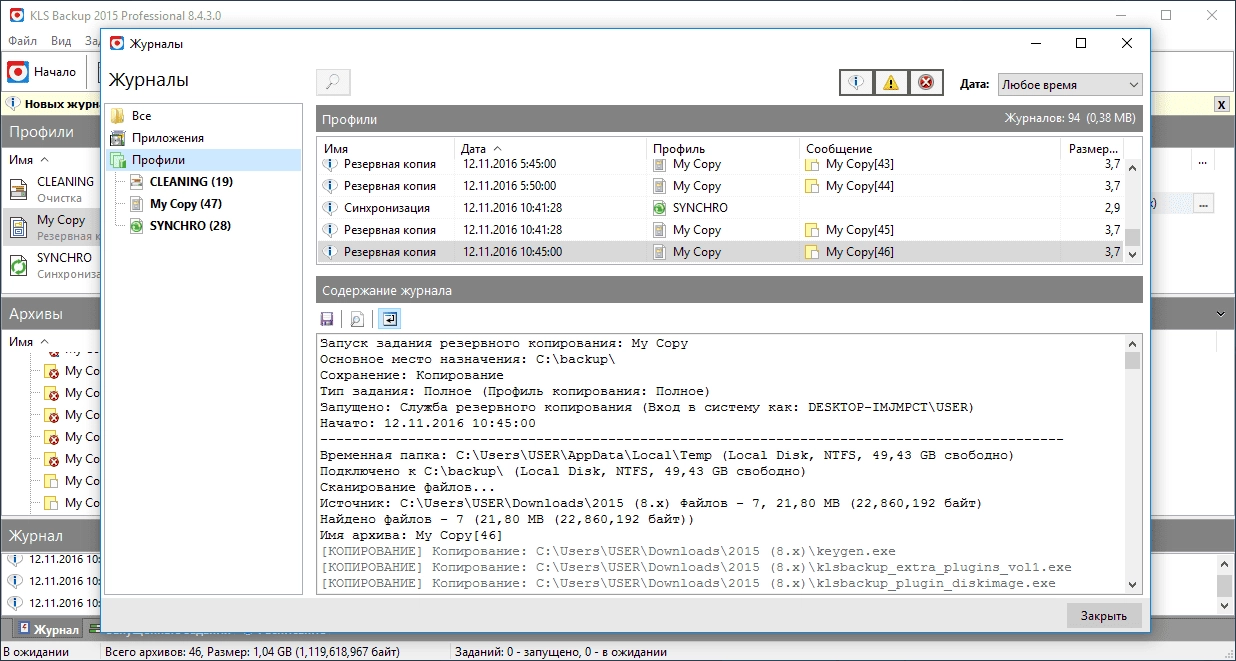Click the My Copy (47) document icon
Screen dimensions: 1236x661
click(136, 204)
